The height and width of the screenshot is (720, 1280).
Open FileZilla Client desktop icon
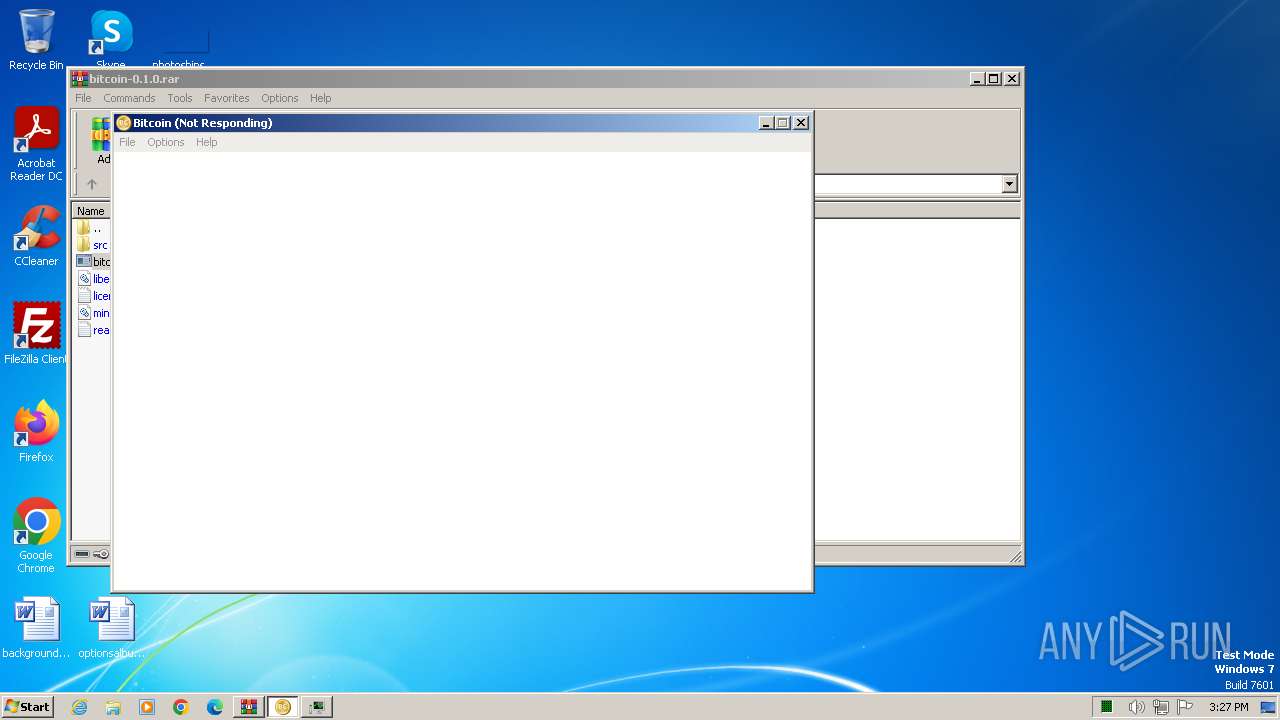point(36,334)
